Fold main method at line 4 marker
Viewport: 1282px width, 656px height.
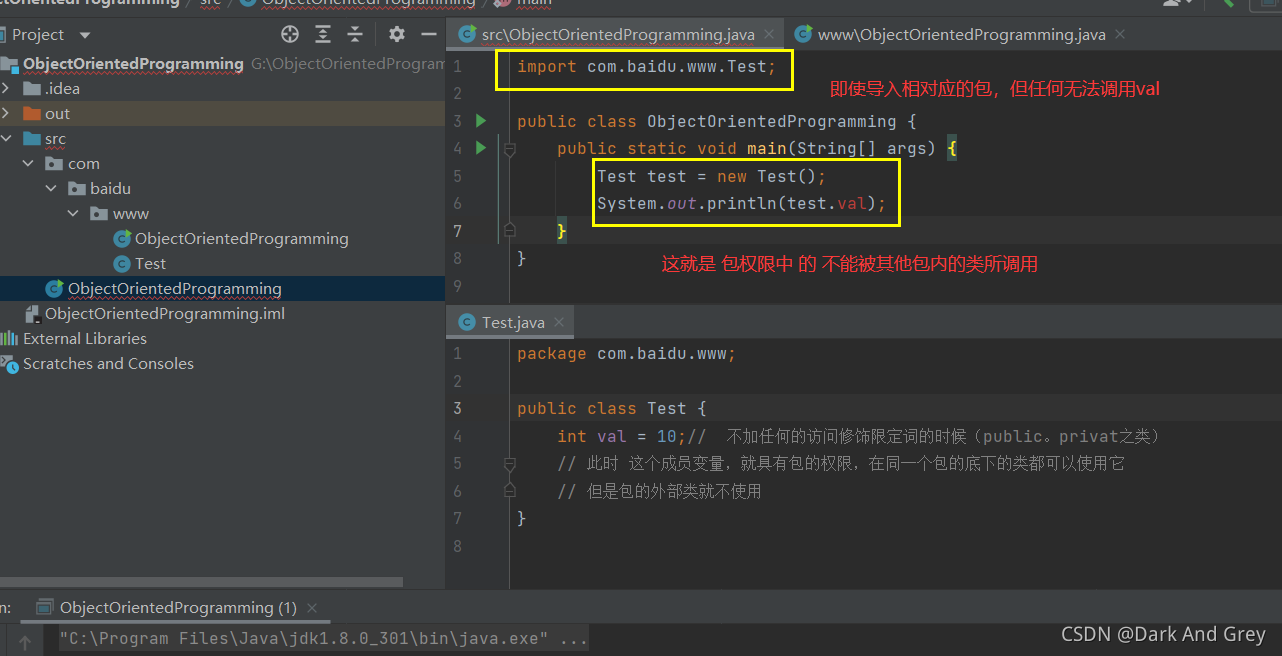coord(509,149)
